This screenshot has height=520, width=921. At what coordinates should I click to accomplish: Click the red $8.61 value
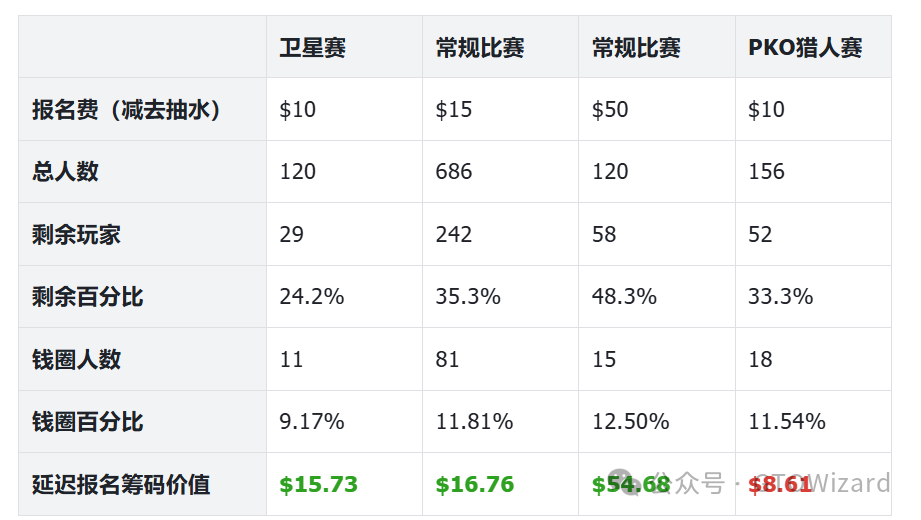pyautogui.click(x=779, y=485)
